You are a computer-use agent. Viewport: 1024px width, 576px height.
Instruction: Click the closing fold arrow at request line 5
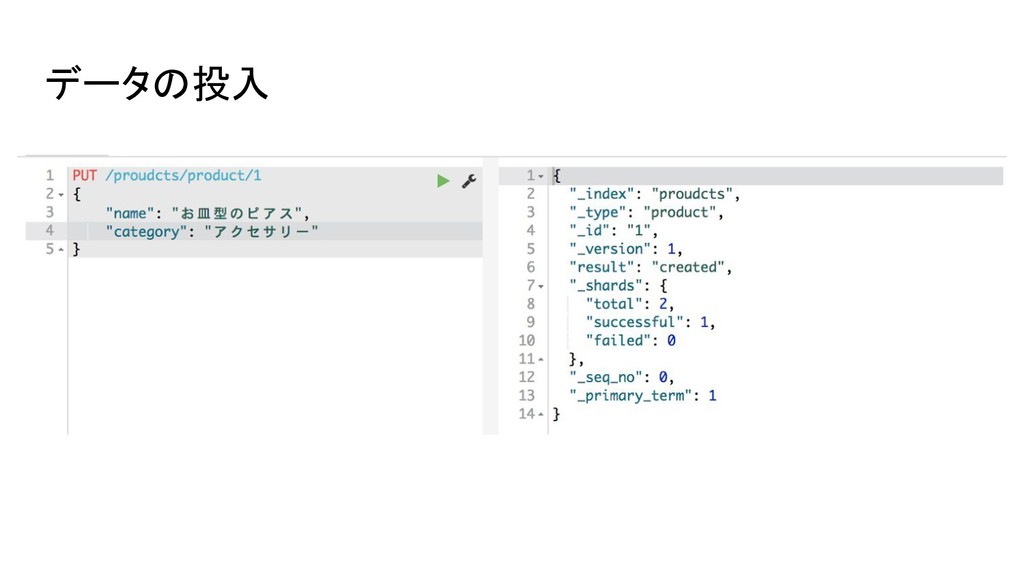point(61,249)
